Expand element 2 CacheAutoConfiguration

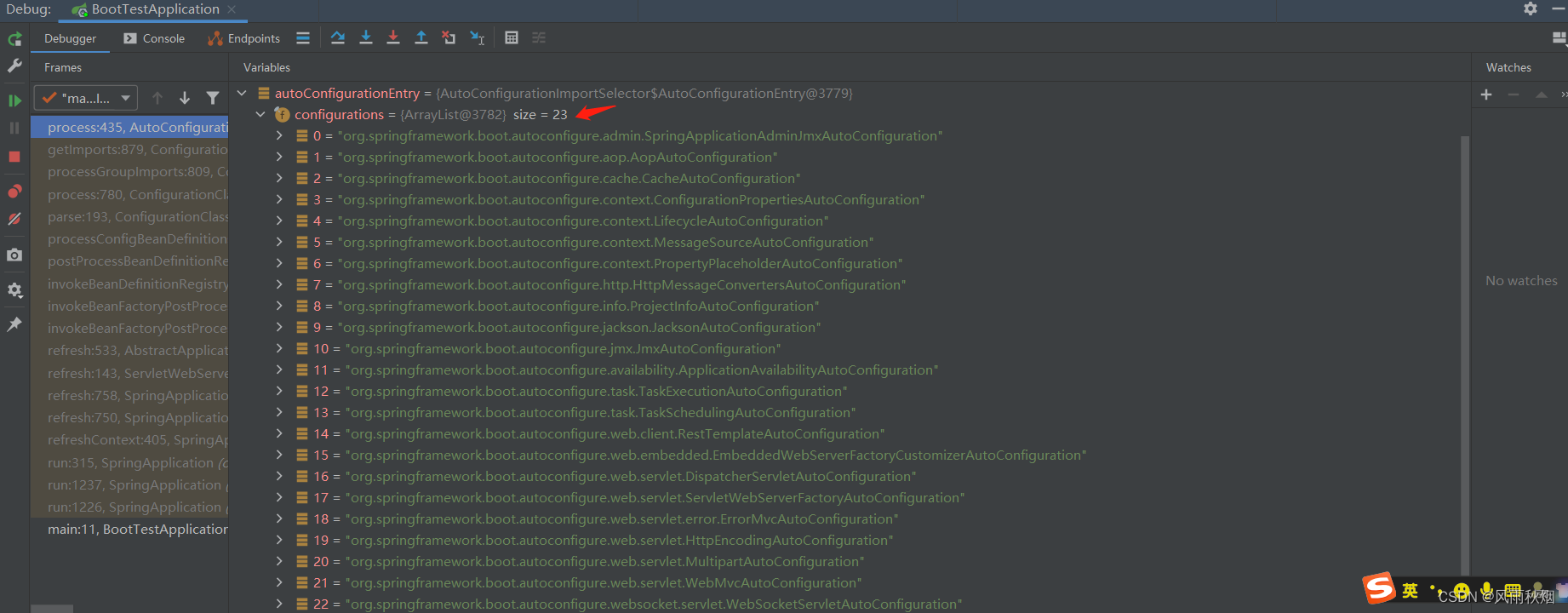pyautogui.click(x=279, y=178)
